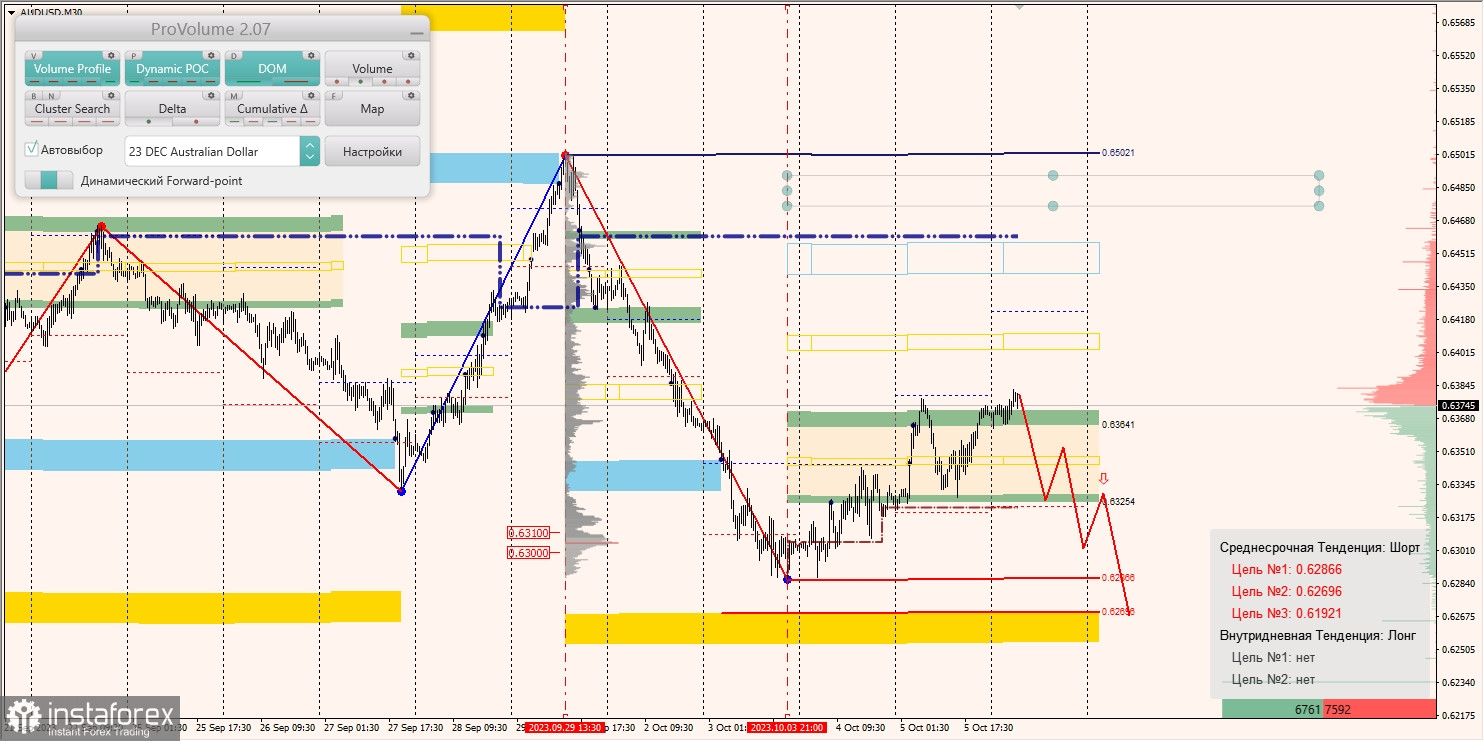The image size is (1484, 741).
Task: Click the 23 DEC Australian Dollar field
Action: [x=213, y=151]
